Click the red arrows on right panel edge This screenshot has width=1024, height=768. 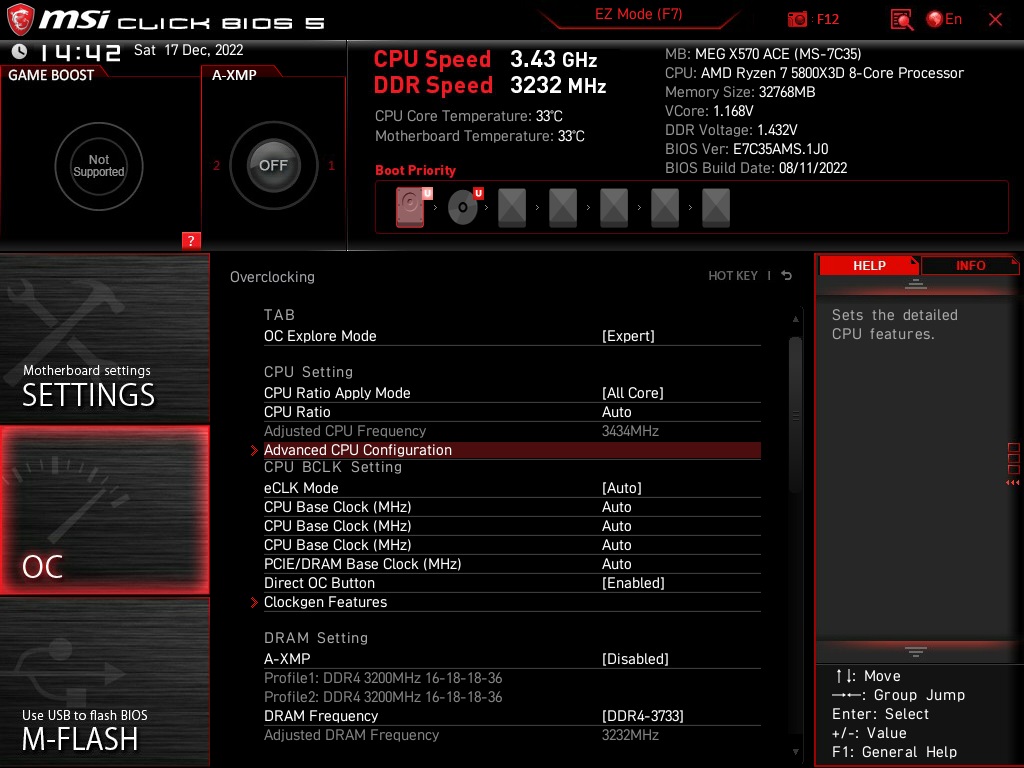(1012, 483)
